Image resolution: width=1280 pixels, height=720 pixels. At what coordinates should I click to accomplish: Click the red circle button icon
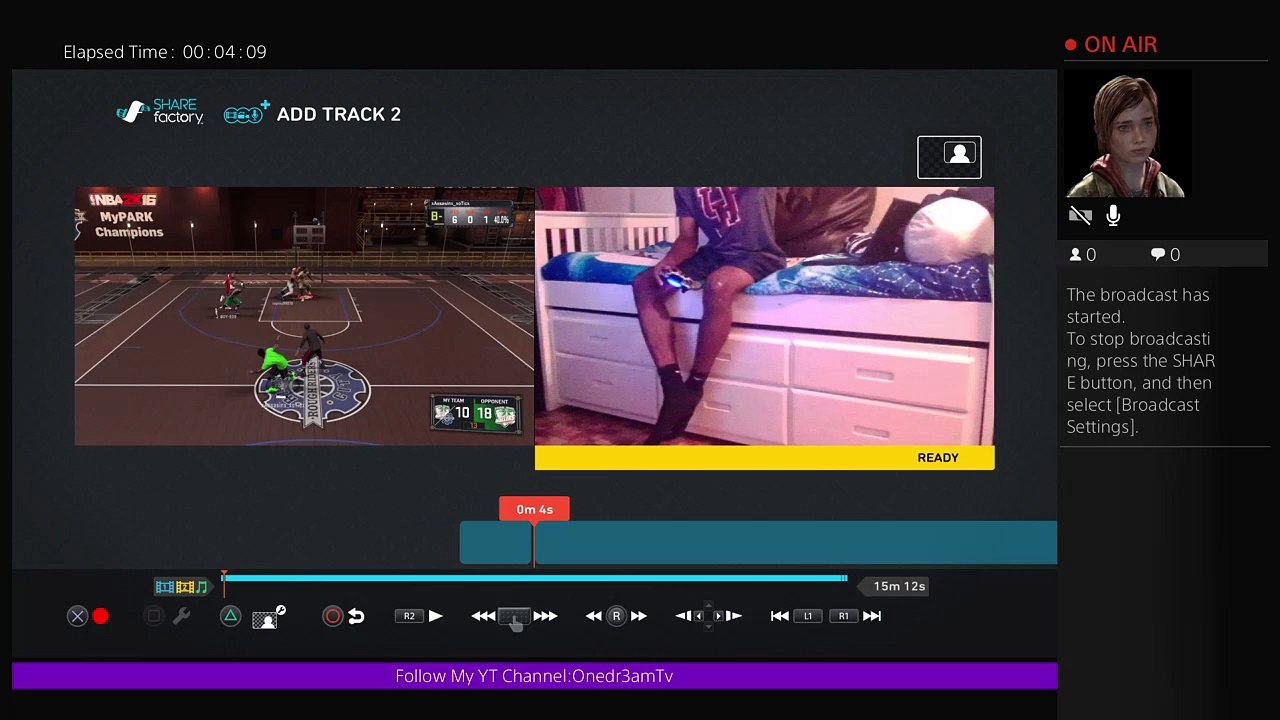coord(333,616)
